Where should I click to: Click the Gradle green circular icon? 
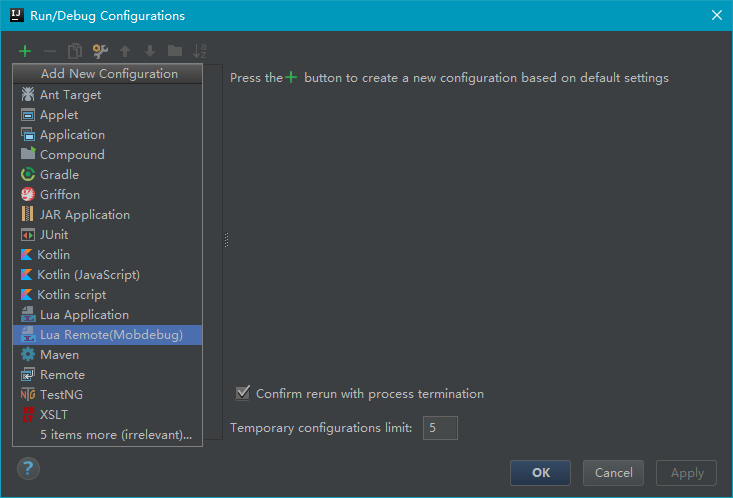point(28,174)
